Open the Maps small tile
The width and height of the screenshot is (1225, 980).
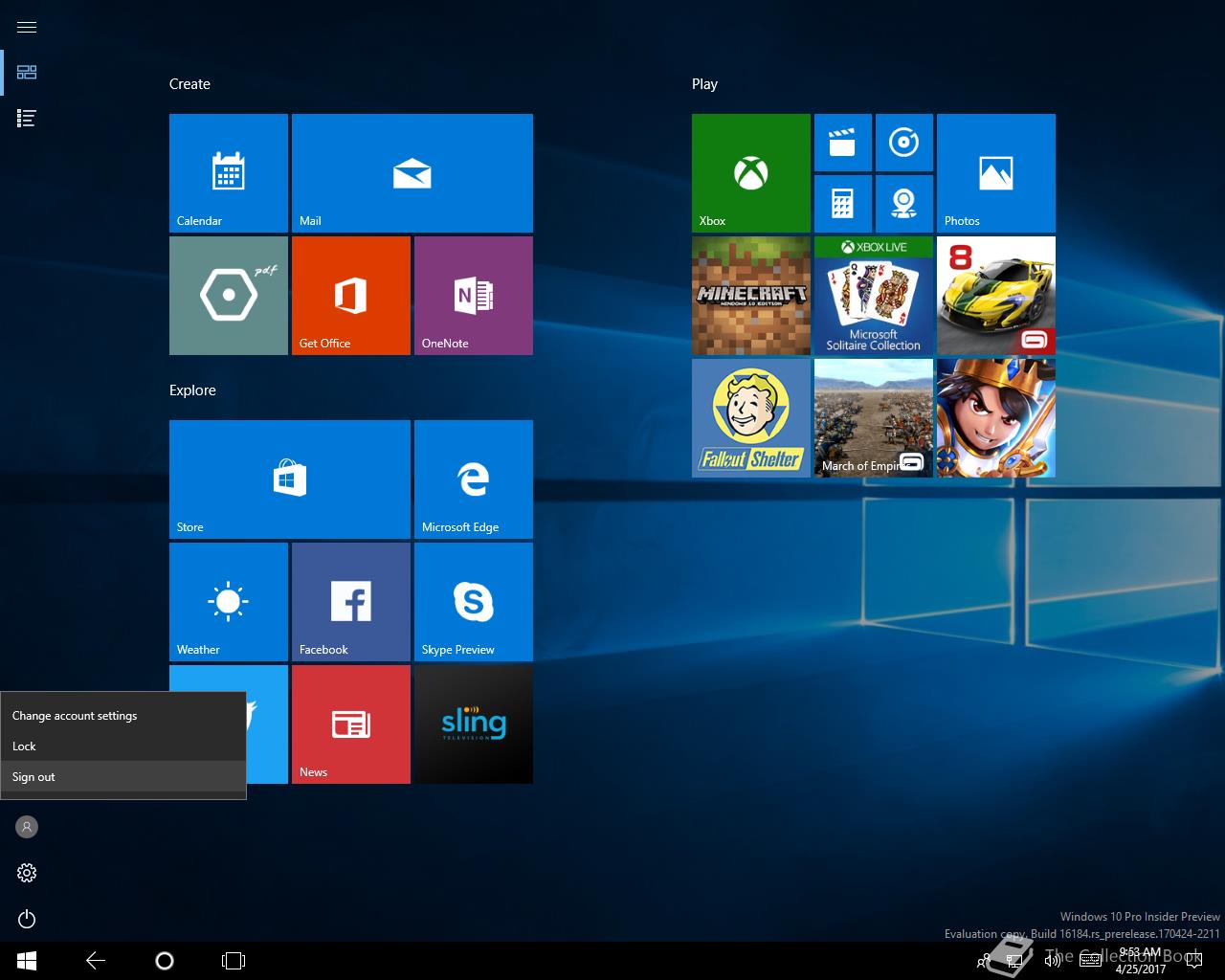click(904, 204)
